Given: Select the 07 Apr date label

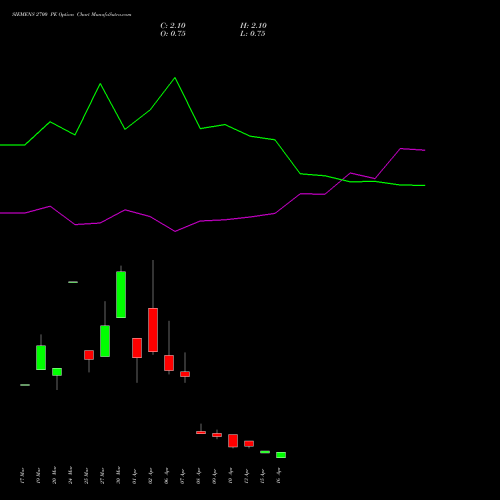Looking at the screenshot, I should point(182,475).
